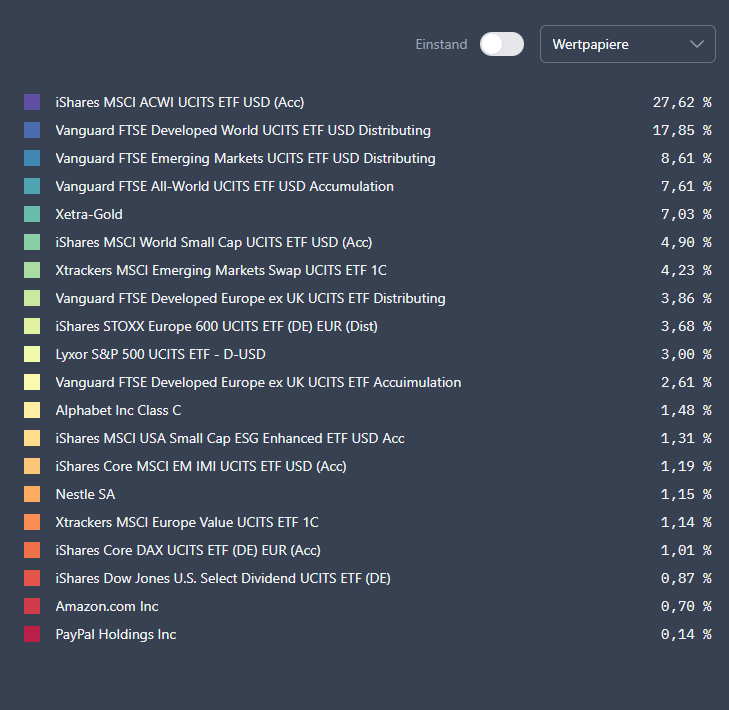The height and width of the screenshot is (710, 729).
Task: Click the Xetra-Gold holding name
Action: [89, 214]
